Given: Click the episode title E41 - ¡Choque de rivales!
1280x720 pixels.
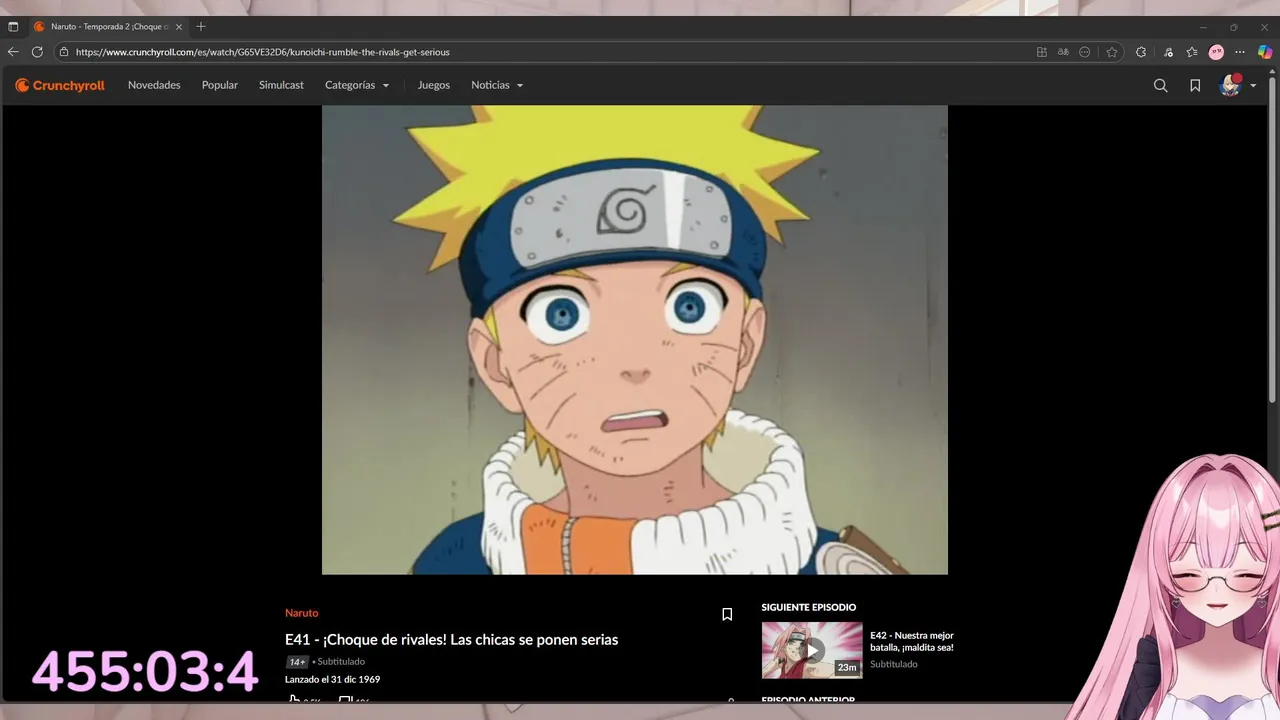Looking at the screenshot, I should click(451, 640).
